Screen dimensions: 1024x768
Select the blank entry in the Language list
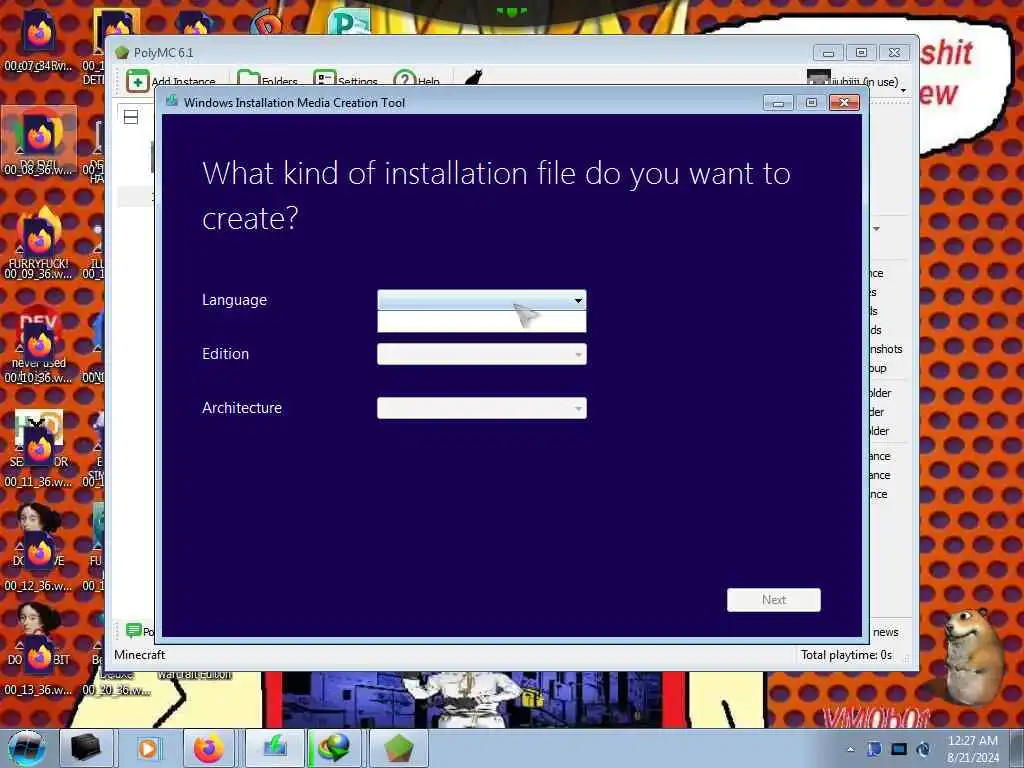(482, 321)
